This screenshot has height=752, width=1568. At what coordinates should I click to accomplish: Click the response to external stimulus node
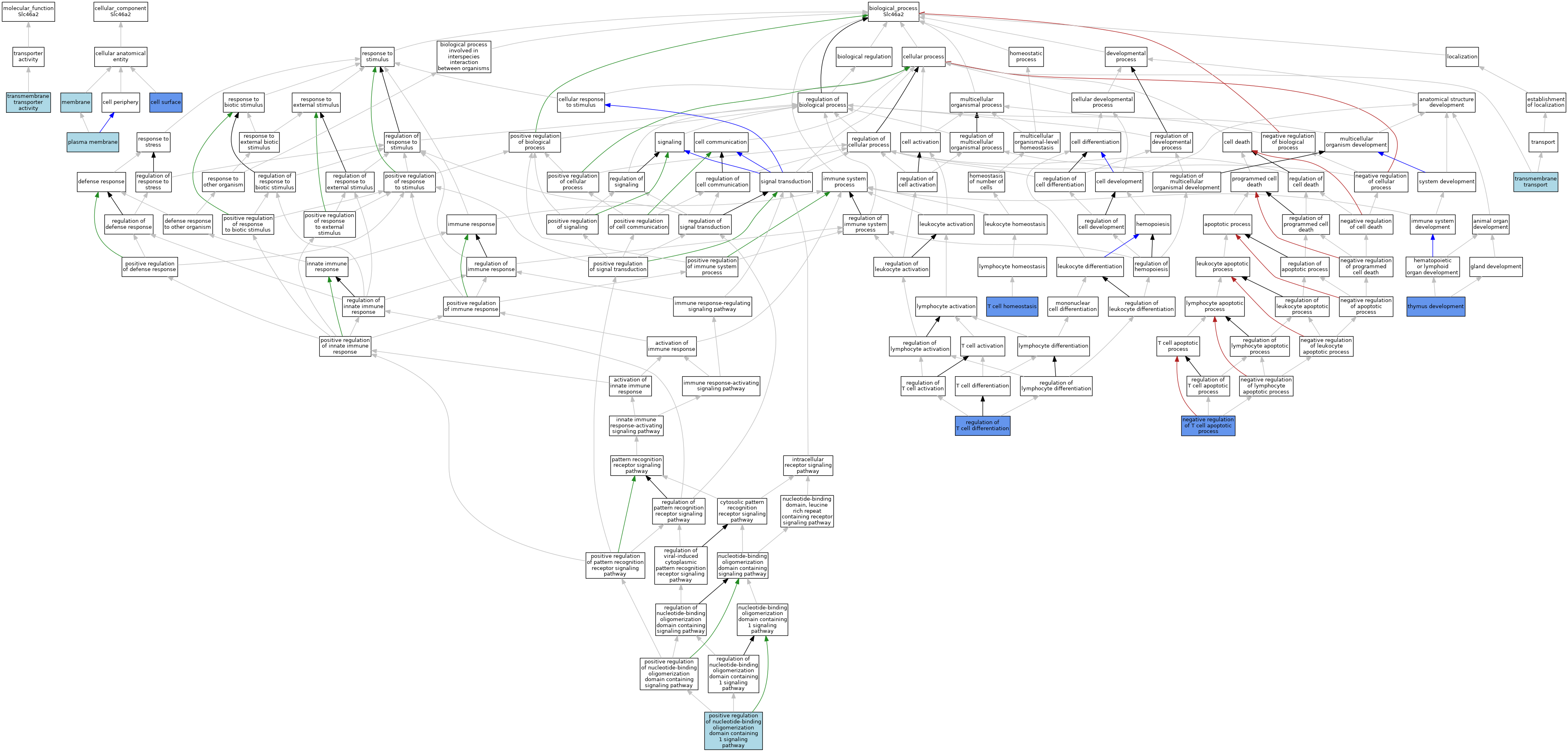(316, 102)
